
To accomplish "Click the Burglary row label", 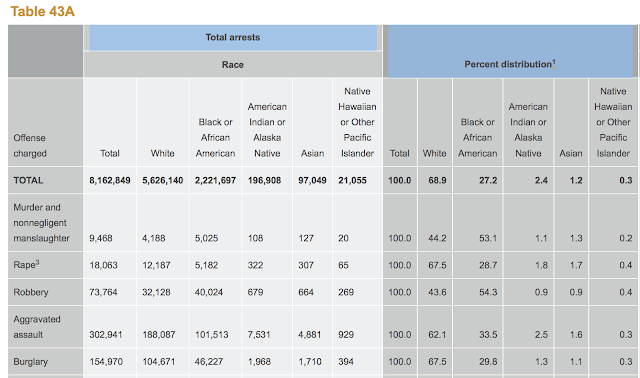I will click(31, 362).
